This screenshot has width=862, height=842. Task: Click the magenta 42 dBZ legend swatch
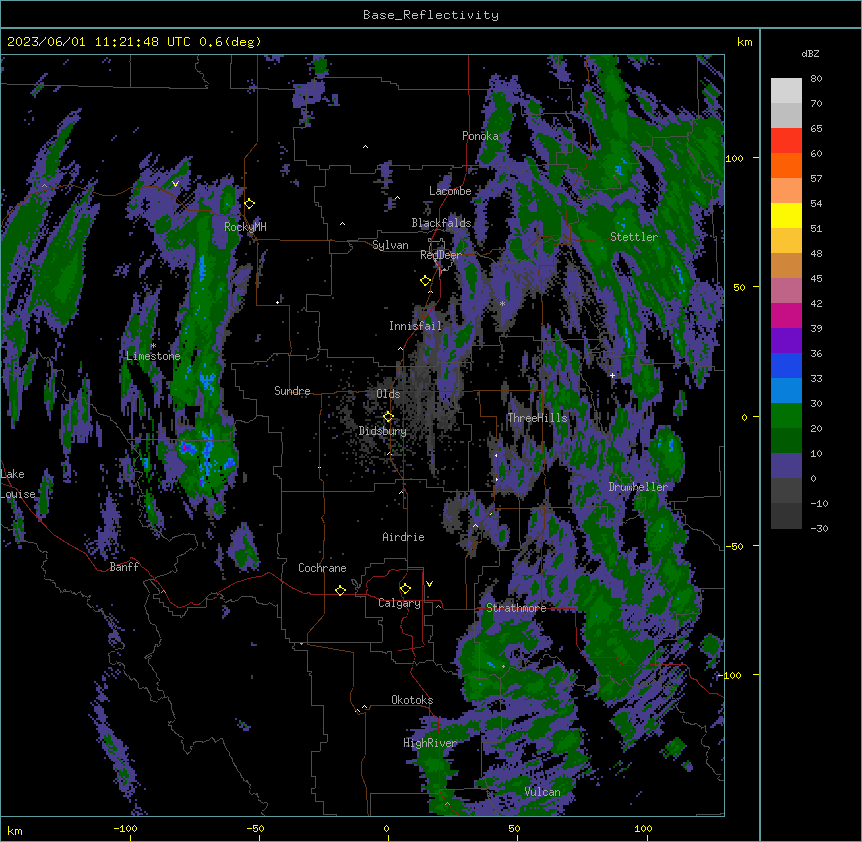786,315
